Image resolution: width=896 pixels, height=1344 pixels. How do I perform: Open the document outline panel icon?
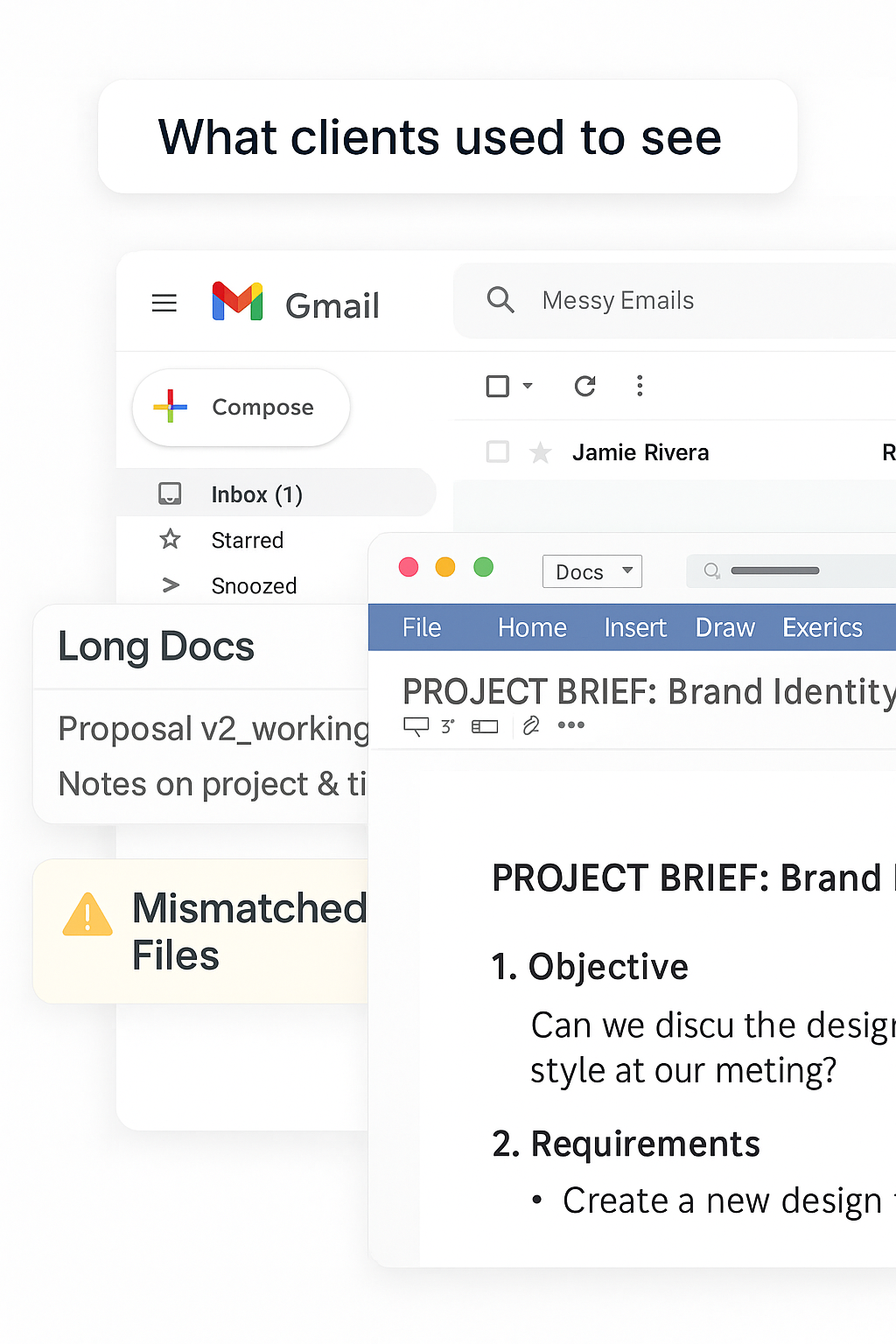(485, 726)
